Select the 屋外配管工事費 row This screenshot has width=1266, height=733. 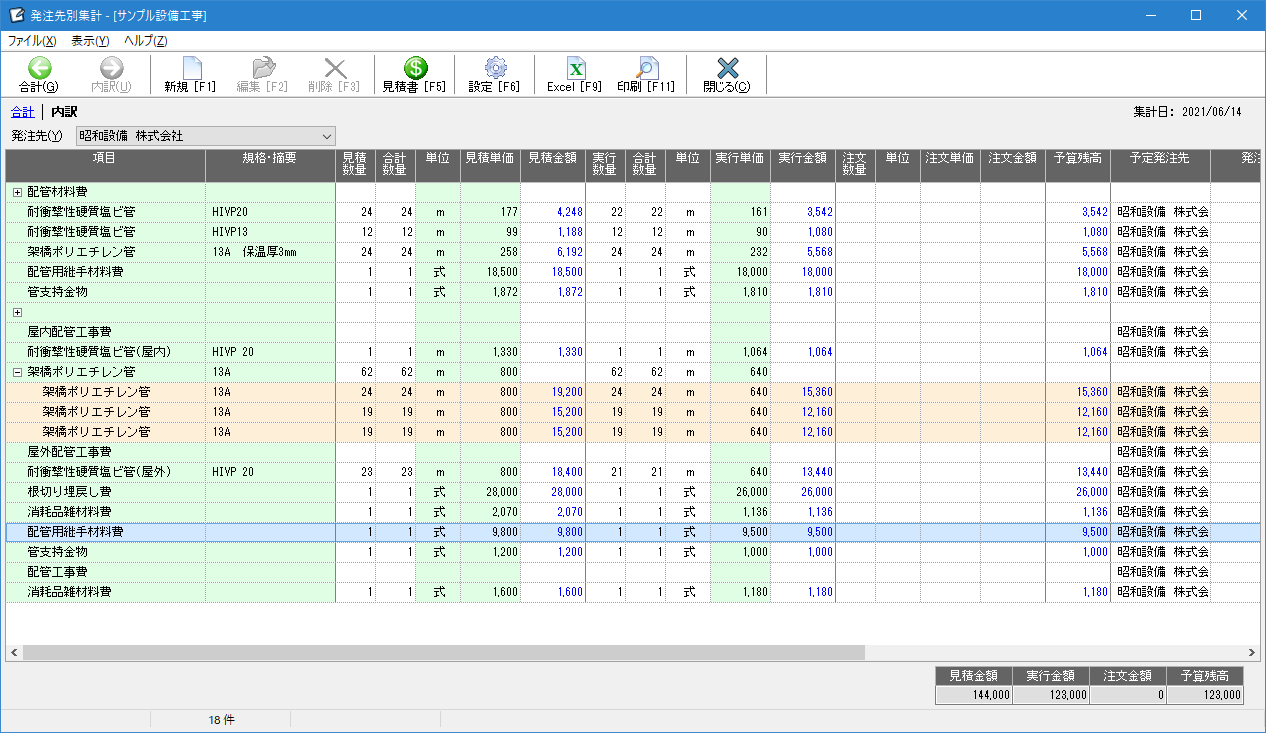pyautogui.click(x=632, y=452)
